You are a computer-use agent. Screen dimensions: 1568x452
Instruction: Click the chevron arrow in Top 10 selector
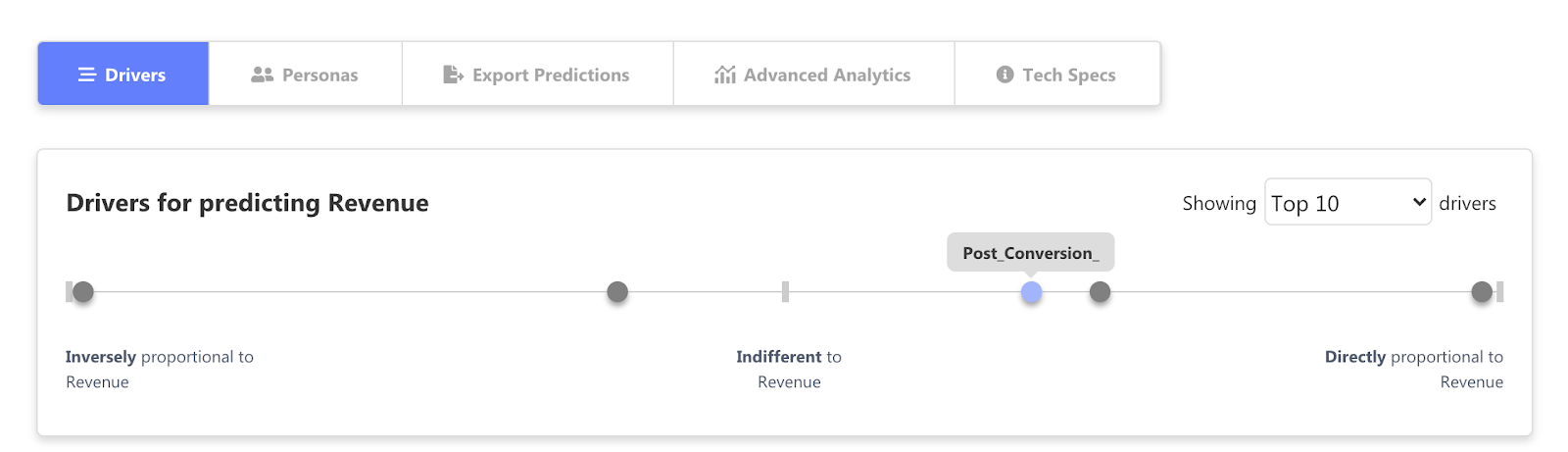[x=1418, y=202]
